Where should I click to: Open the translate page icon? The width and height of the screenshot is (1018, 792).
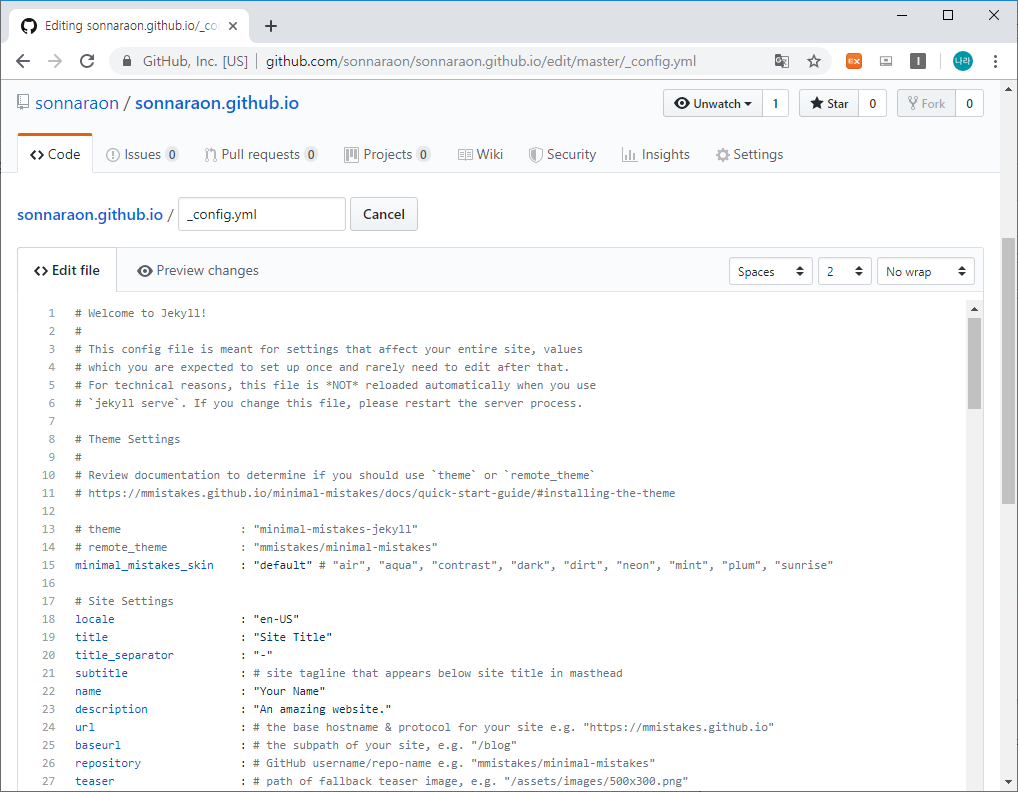(x=782, y=61)
